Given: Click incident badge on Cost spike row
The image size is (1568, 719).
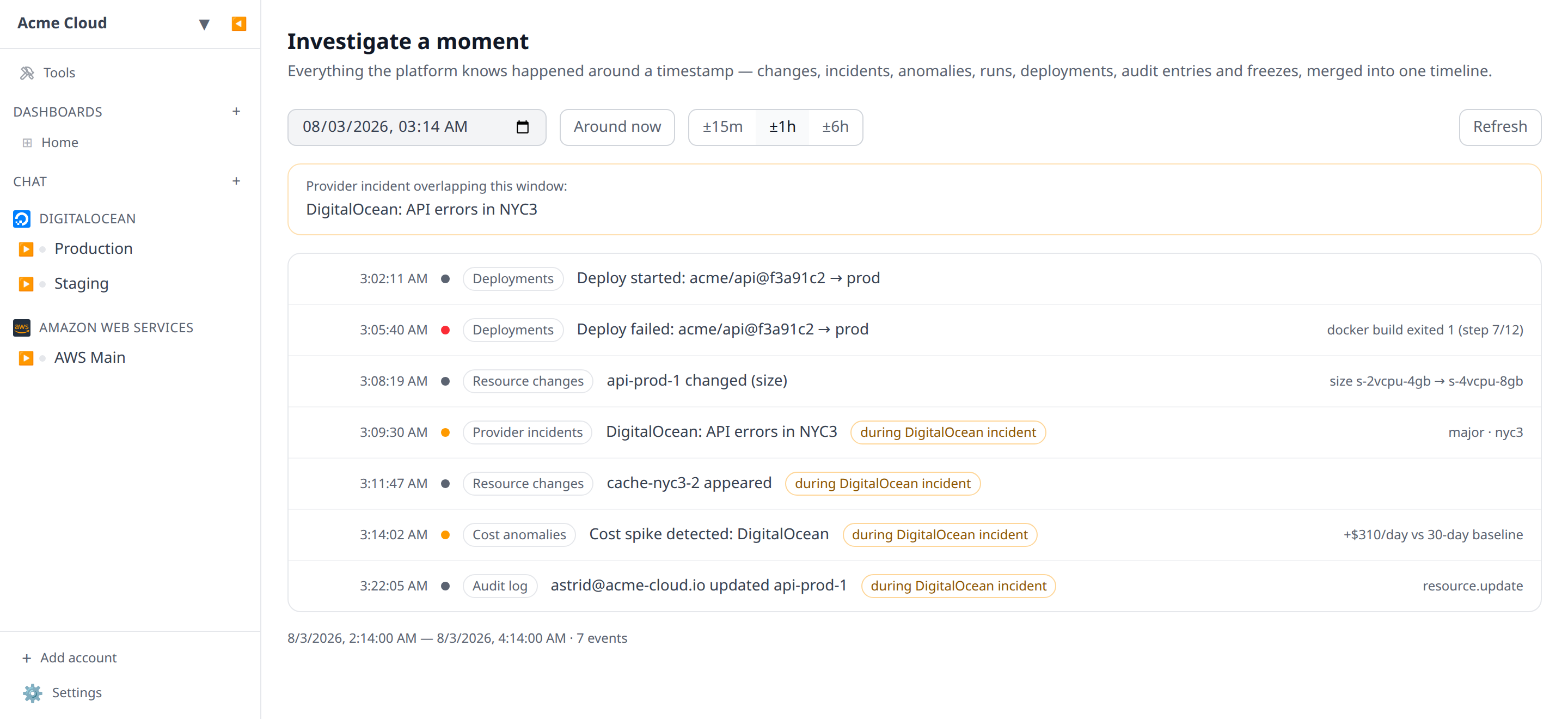Looking at the screenshot, I should (x=940, y=534).
